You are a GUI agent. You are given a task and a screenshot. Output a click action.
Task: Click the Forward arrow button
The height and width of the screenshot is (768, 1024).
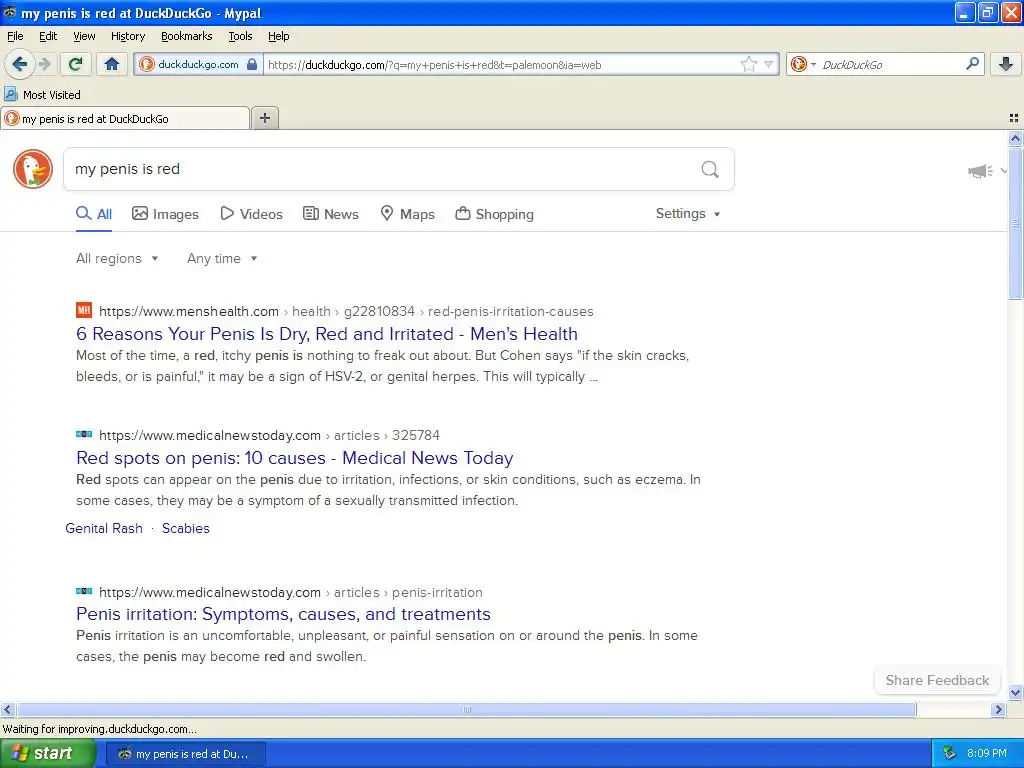[x=44, y=64]
